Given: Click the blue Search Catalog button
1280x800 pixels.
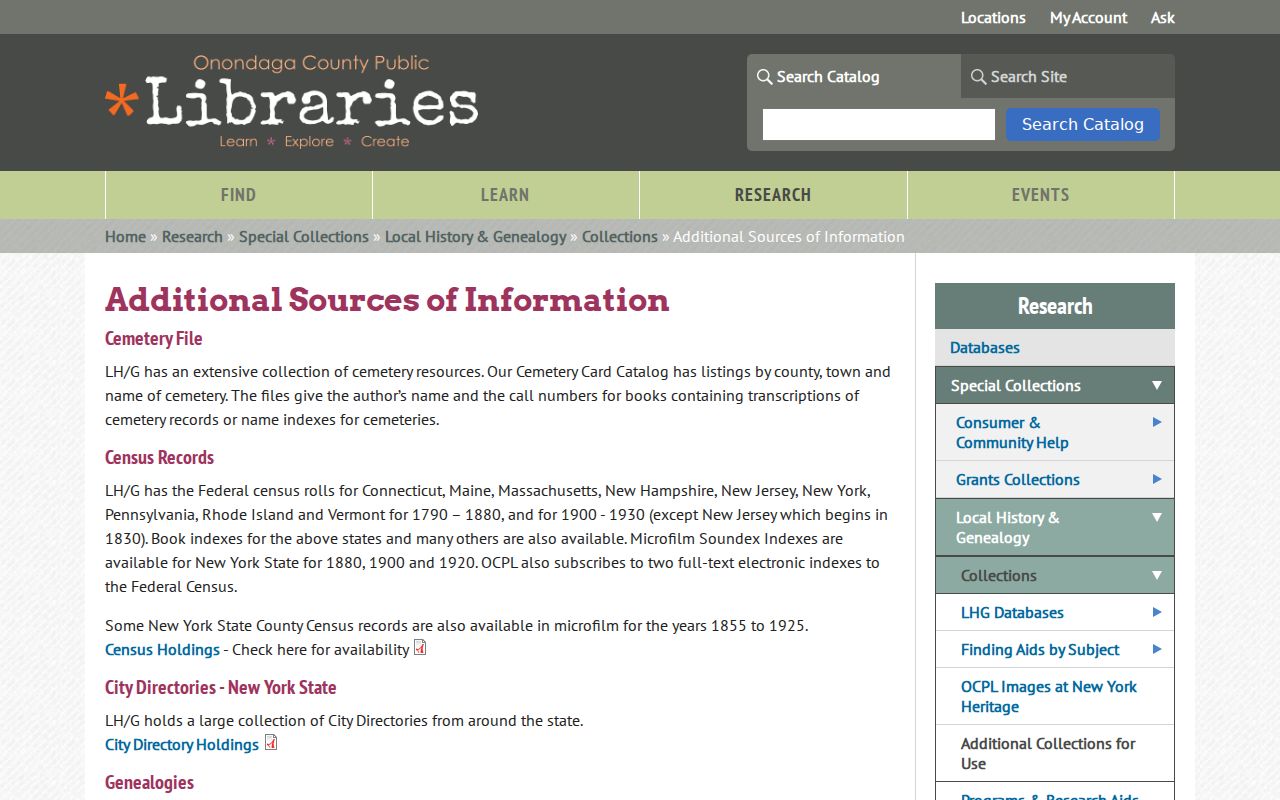Looking at the screenshot, I should click(1083, 124).
